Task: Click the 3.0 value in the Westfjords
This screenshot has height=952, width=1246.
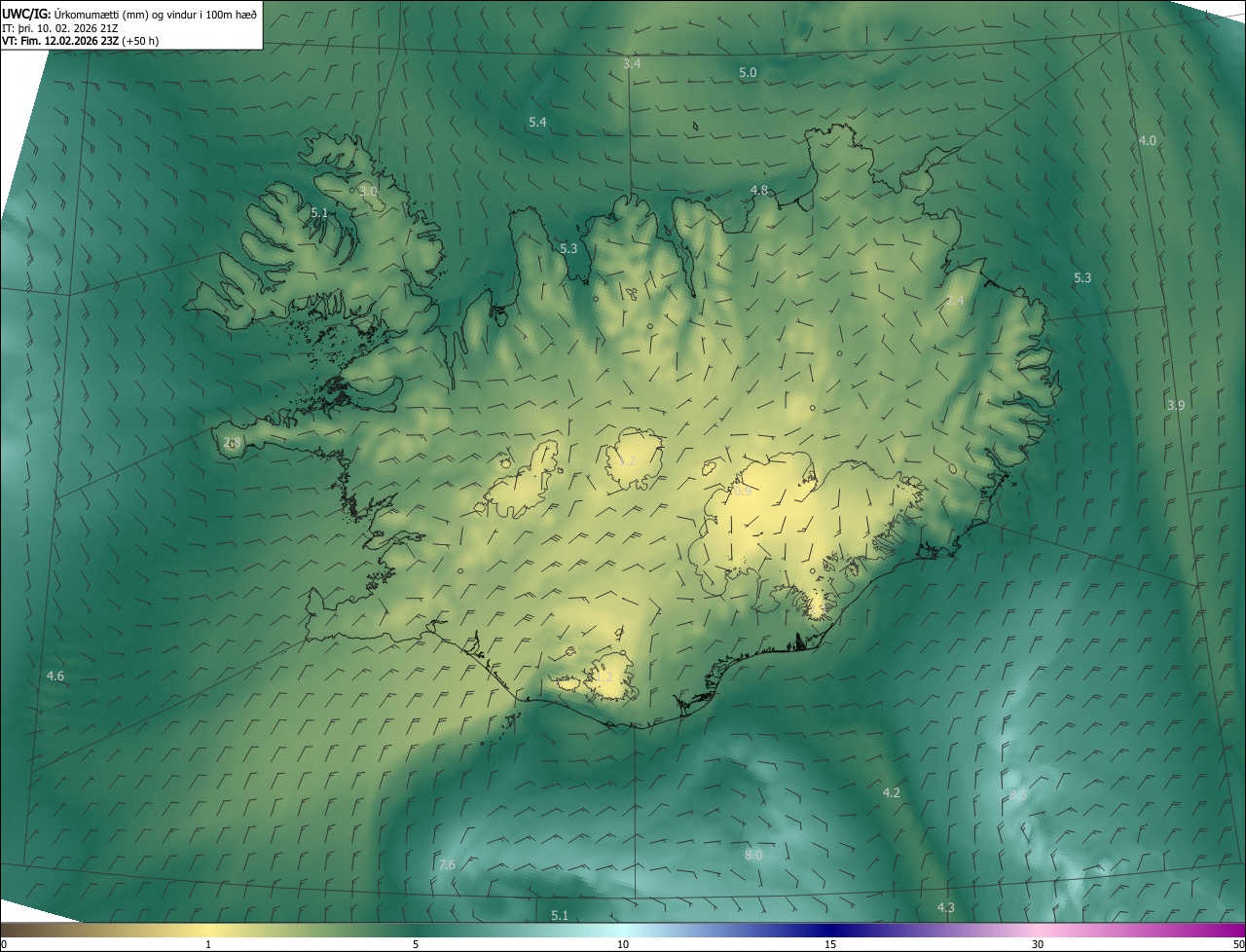Action: pyautogui.click(x=368, y=191)
